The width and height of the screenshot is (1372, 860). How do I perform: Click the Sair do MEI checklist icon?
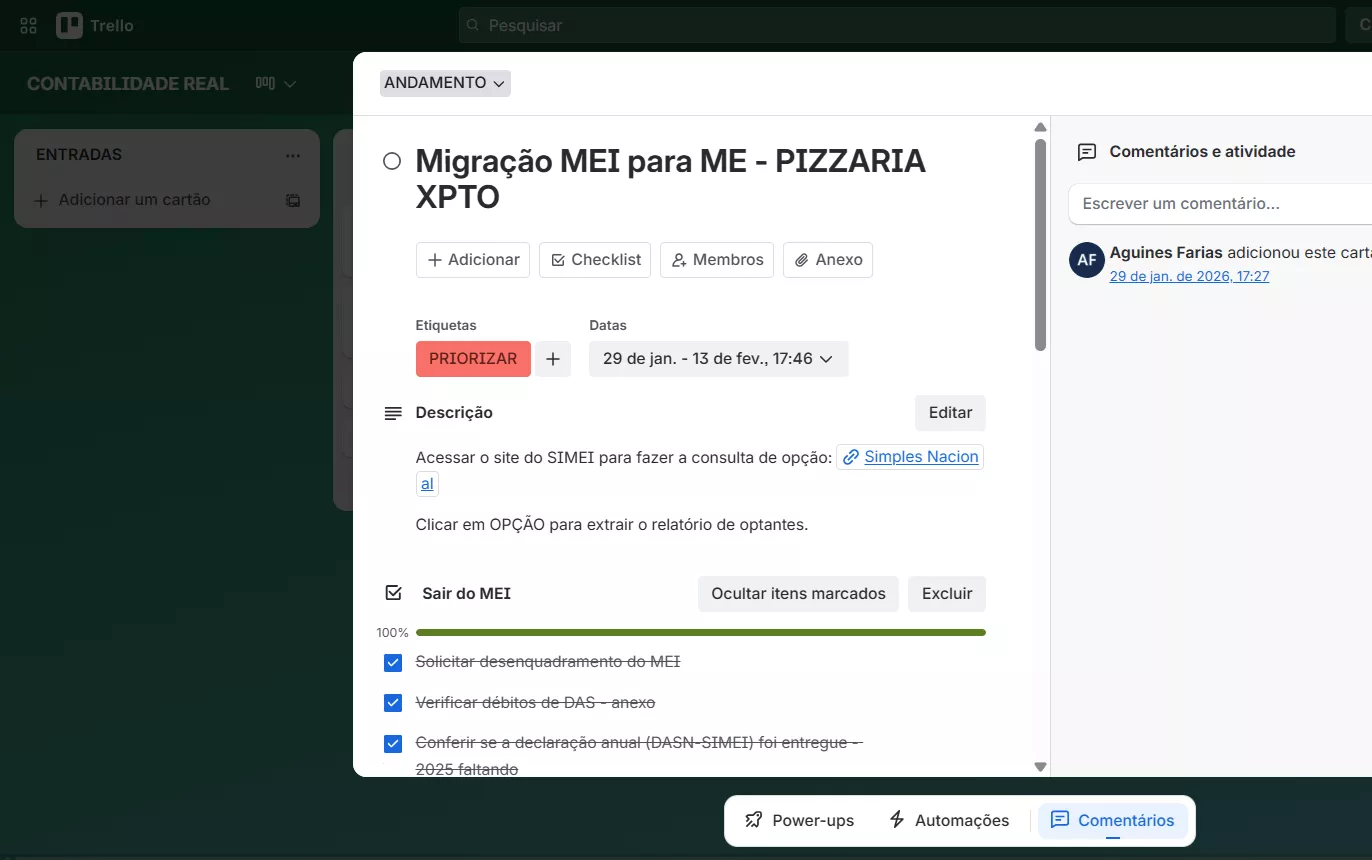click(393, 593)
